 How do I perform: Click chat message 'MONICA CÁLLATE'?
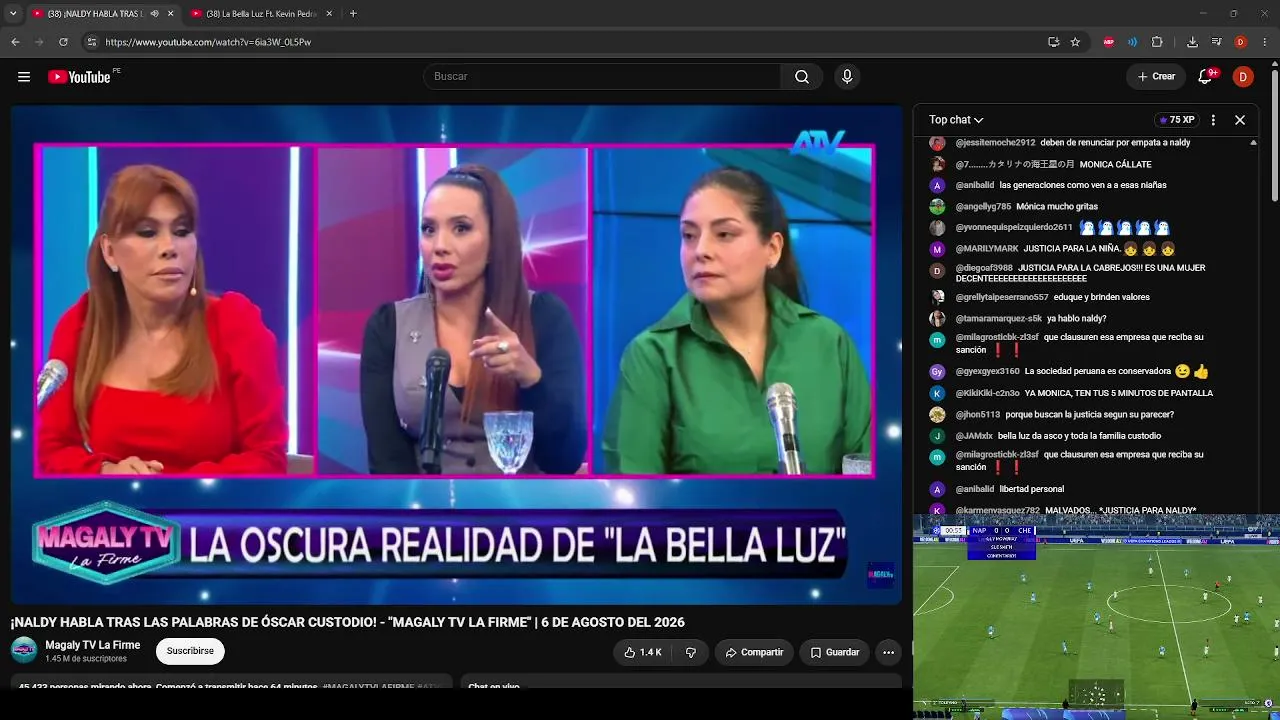[x=1115, y=164]
